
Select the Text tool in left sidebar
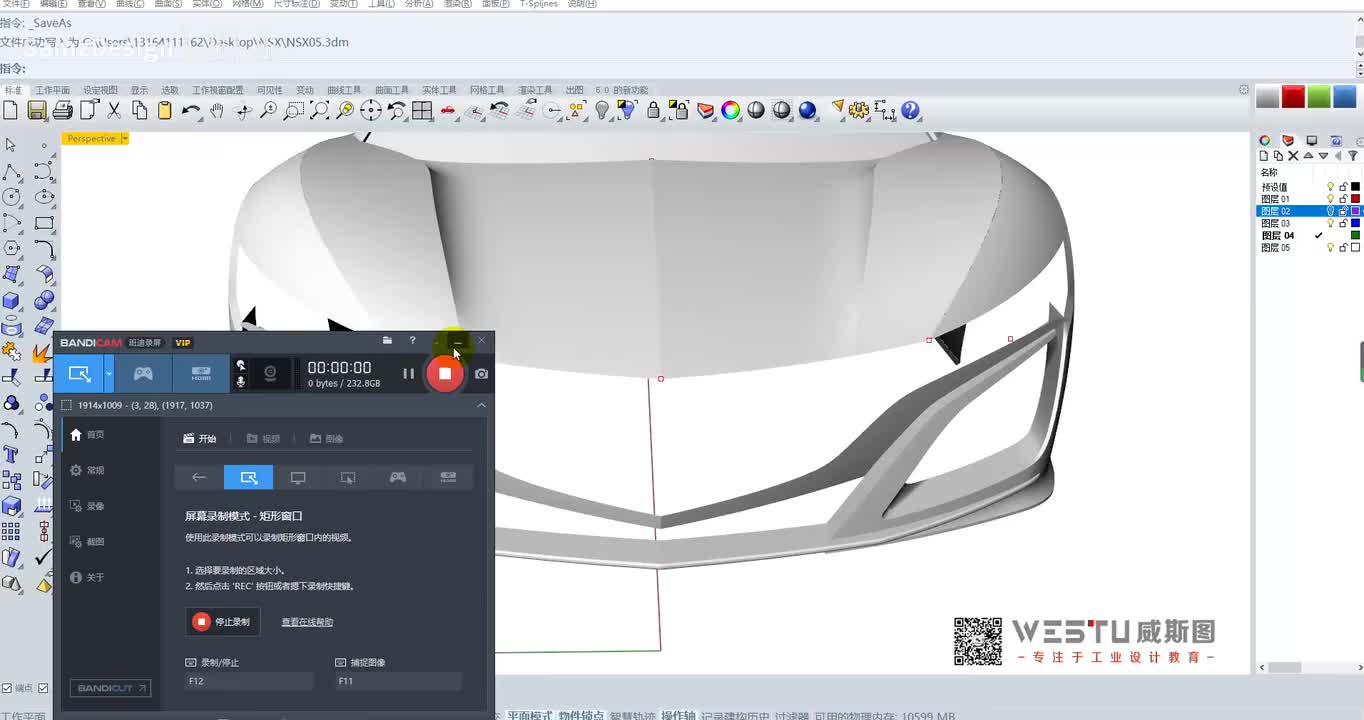pyautogui.click(x=12, y=454)
